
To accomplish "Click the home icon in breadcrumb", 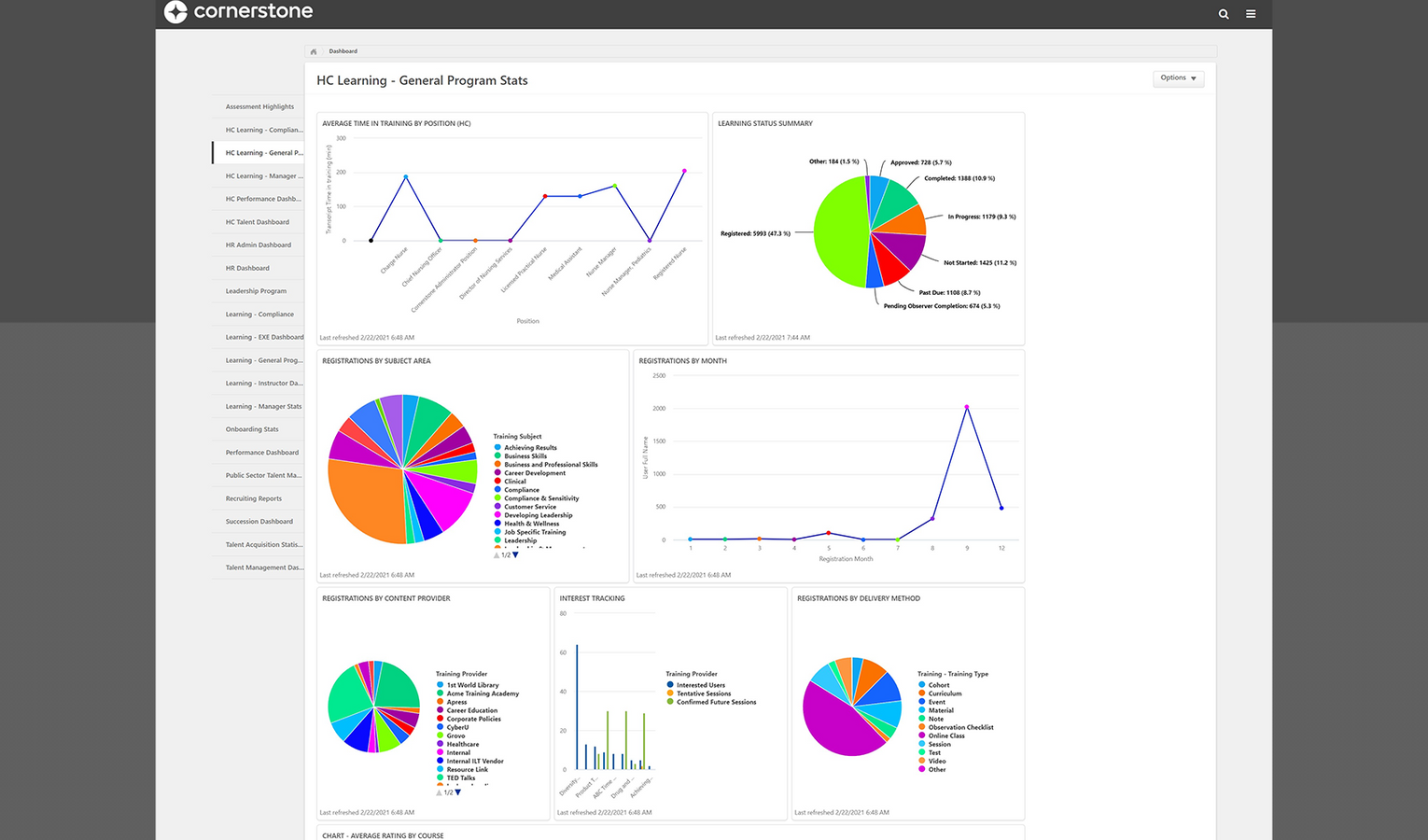I will coord(314,51).
